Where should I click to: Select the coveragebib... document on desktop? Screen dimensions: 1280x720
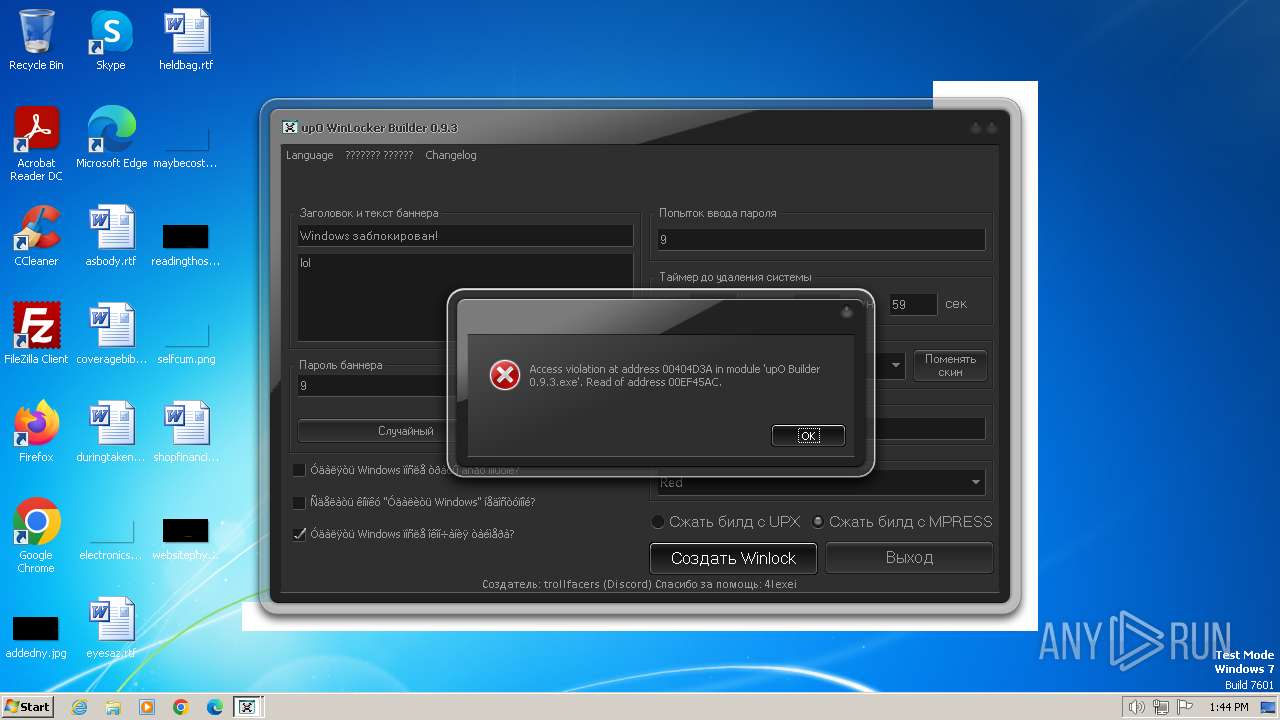[111, 334]
